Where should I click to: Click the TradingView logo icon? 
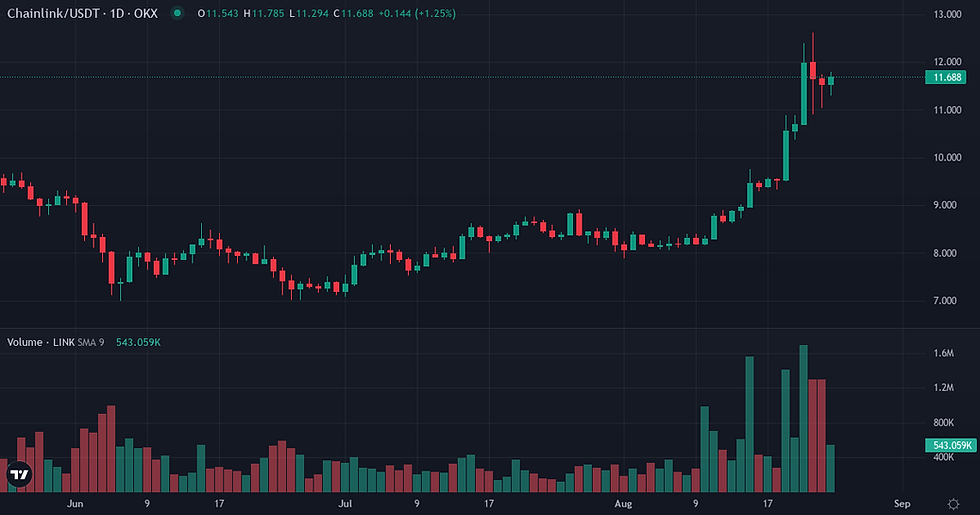tap(19, 474)
